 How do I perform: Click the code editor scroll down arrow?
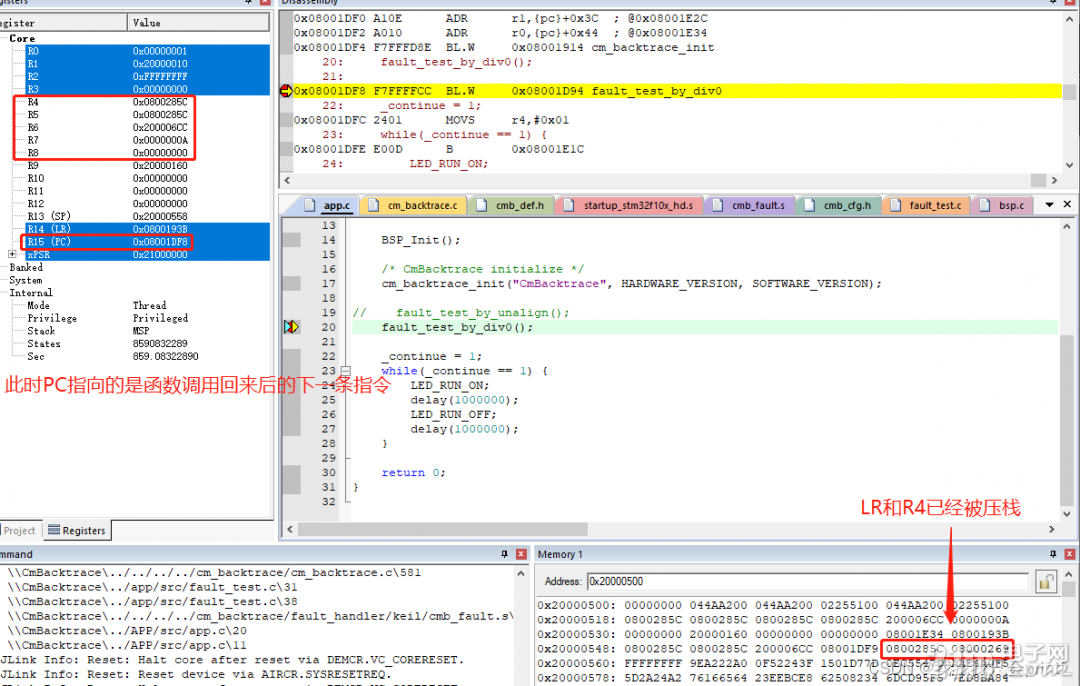click(x=1067, y=514)
